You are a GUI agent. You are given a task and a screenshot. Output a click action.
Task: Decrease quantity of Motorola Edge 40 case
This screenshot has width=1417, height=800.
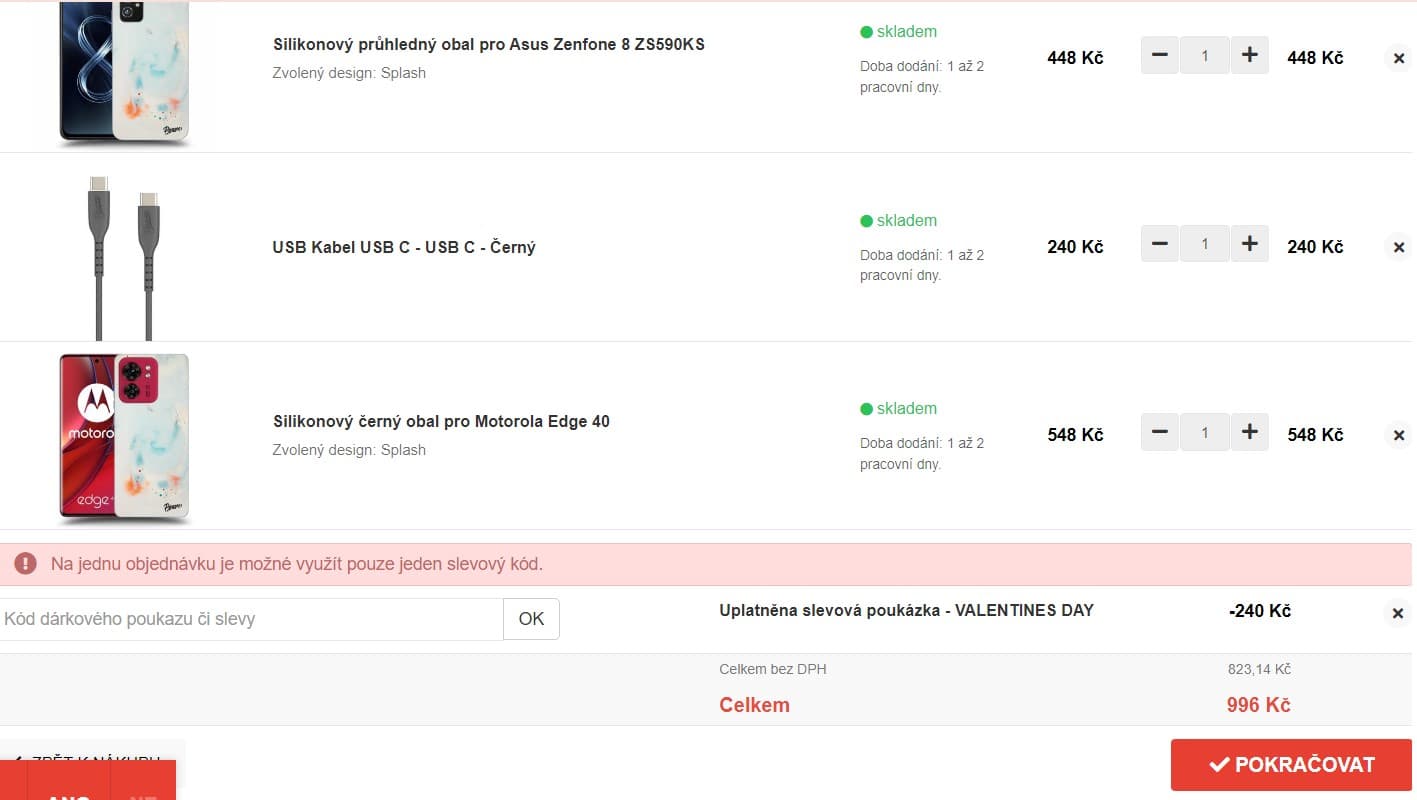(1159, 432)
